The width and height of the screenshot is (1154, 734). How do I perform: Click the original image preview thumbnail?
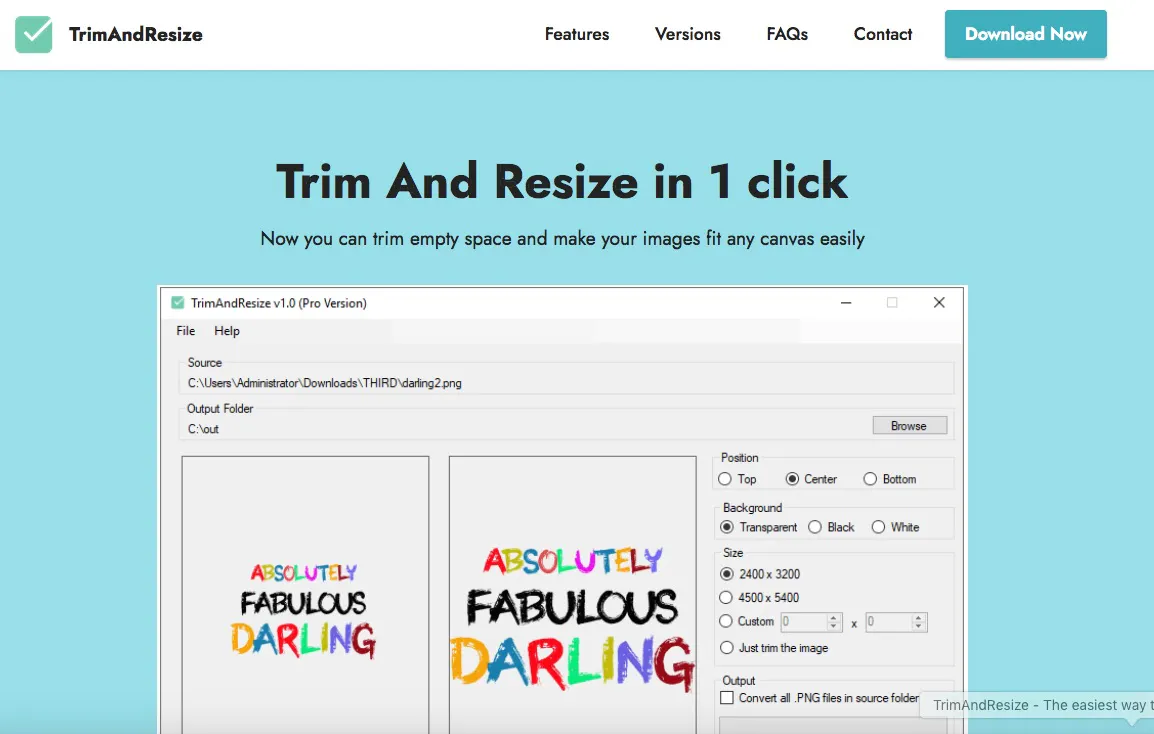tap(305, 595)
